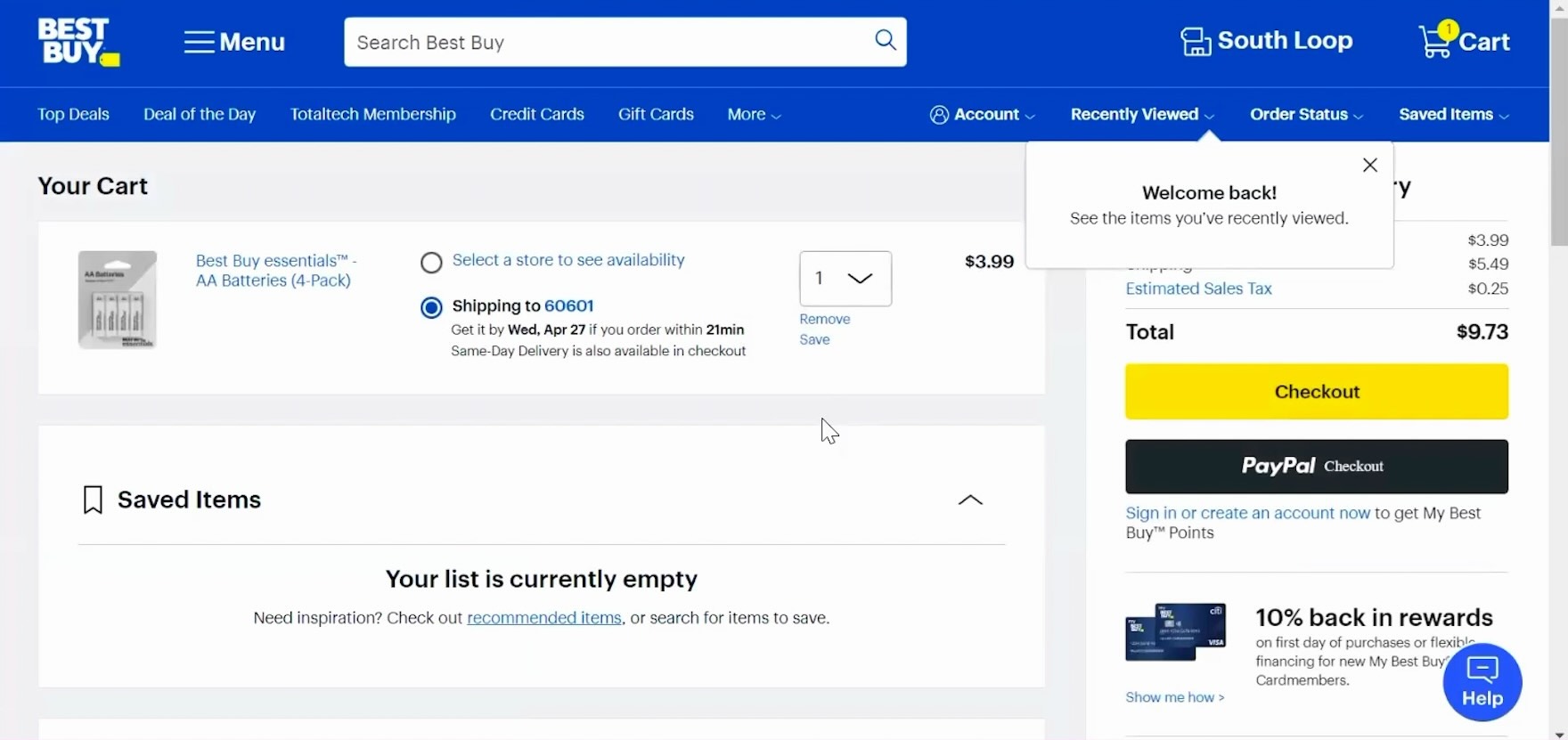
Task: Go to Top Deals
Action: click(73, 115)
